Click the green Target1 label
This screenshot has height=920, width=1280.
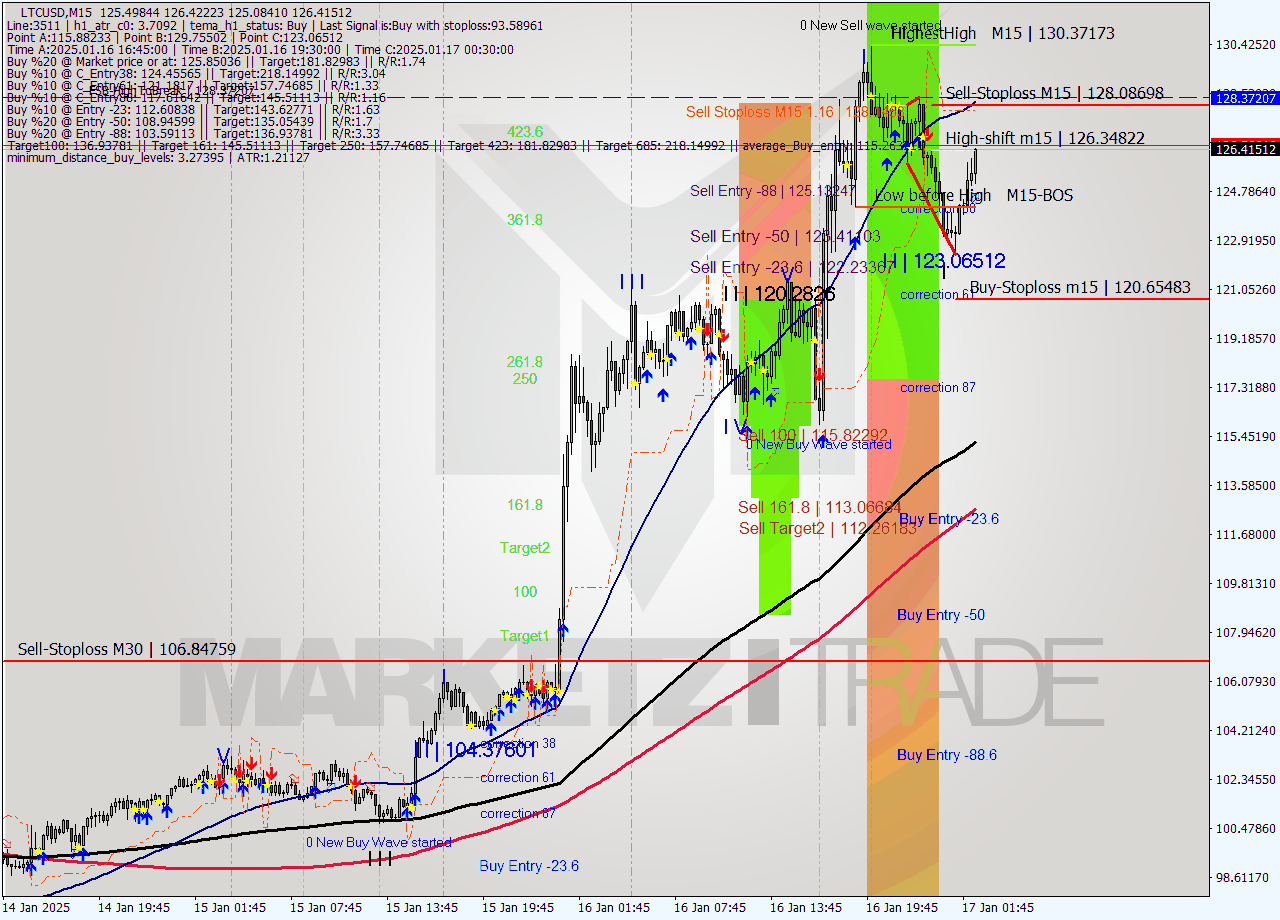pyautogui.click(x=525, y=636)
